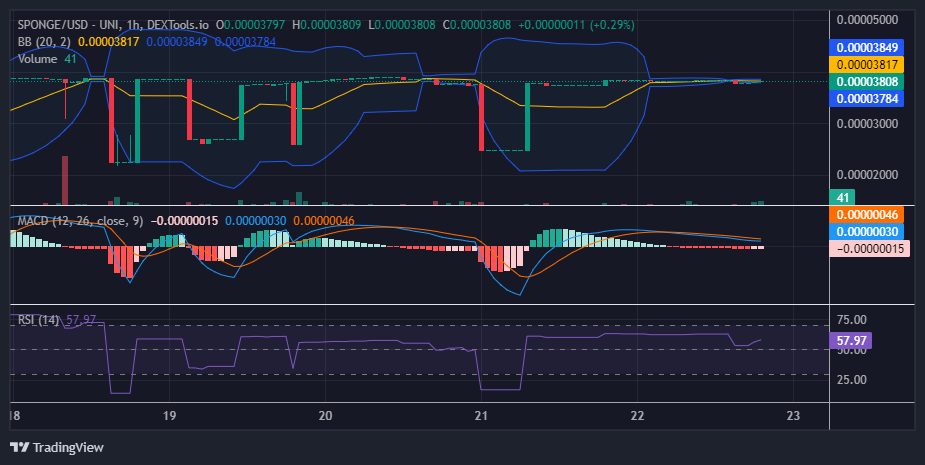Click date 20 on the time axis
This screenshot has width=925, height=465.
point(325,415)
